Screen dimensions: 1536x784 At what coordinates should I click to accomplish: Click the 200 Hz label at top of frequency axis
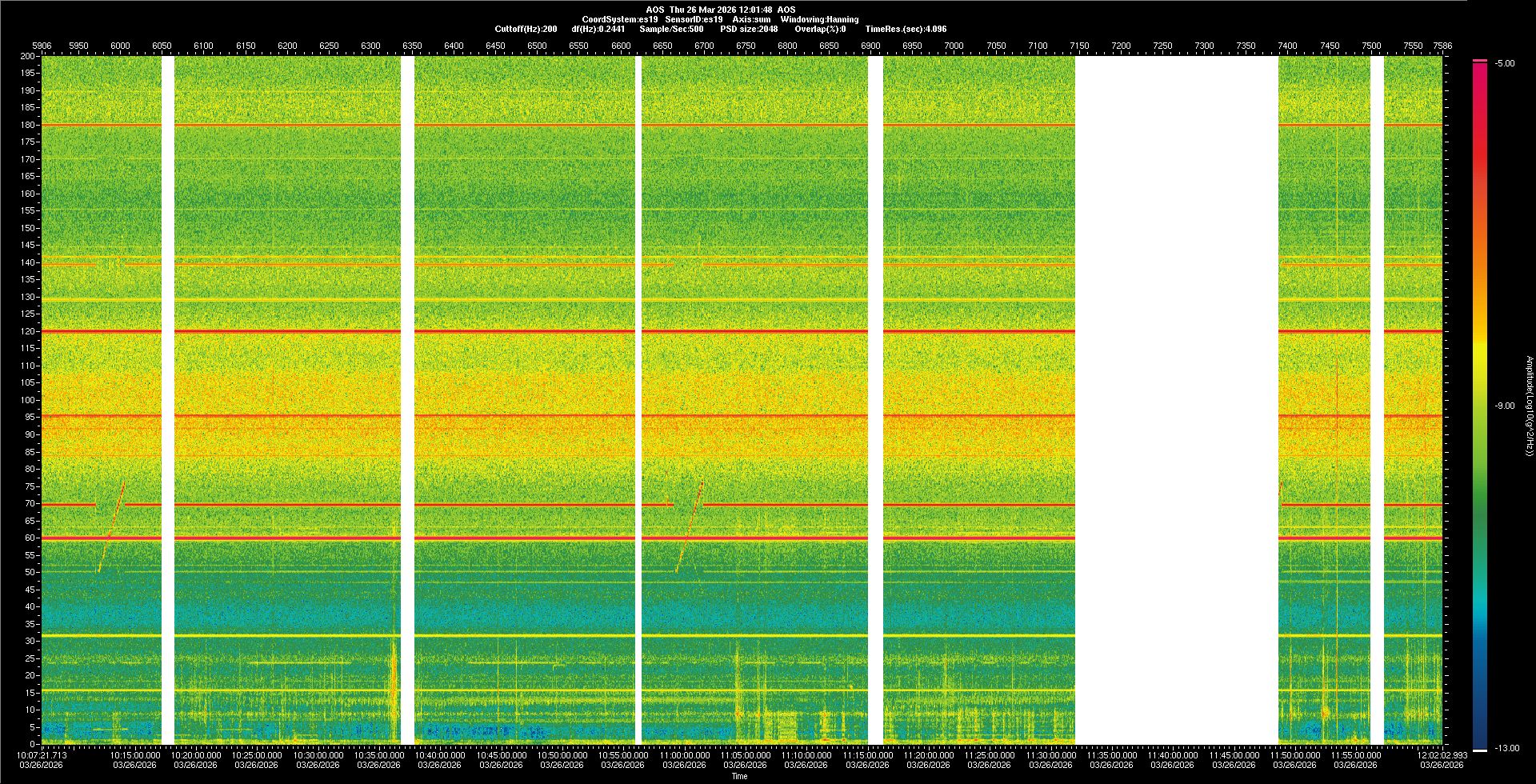click(x=28, y=56)
